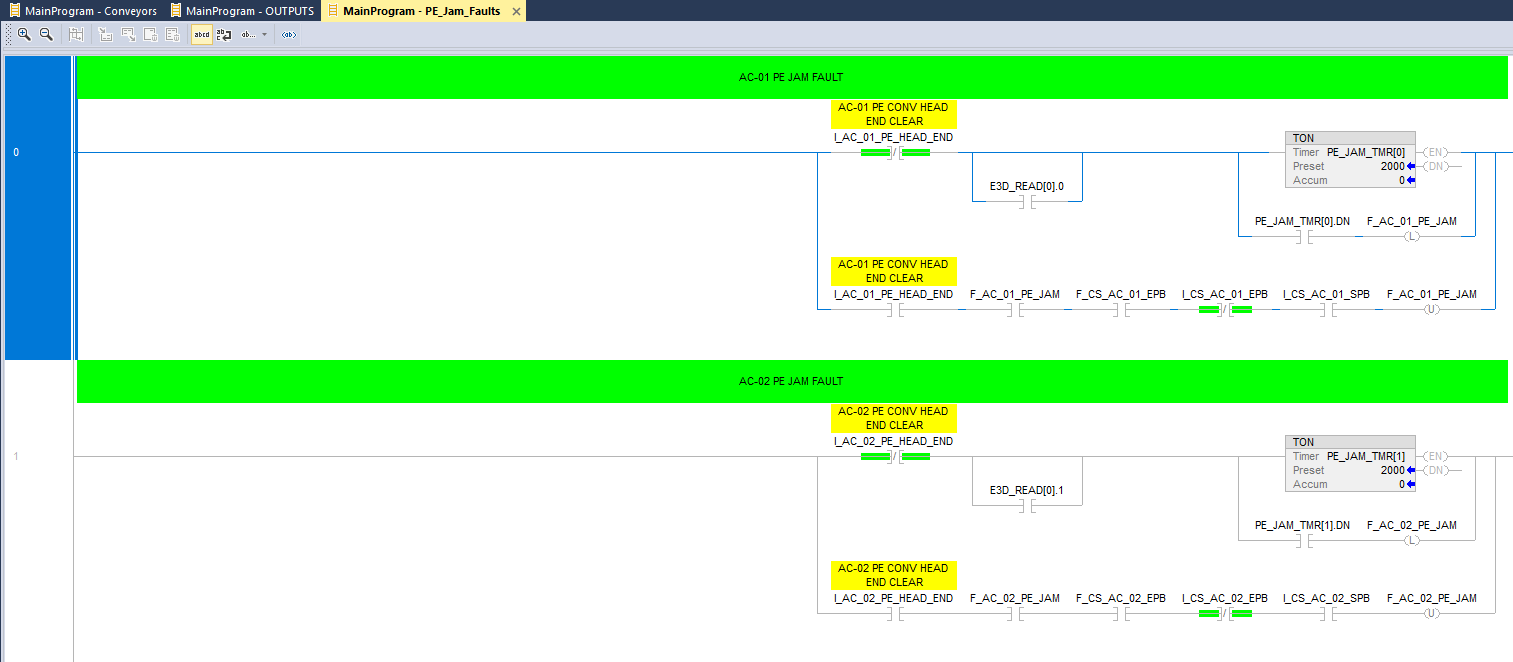1513x662 pixels.
Task: Click the F_AC_02_PE_JAM unlatch coil
Action: click(1431, 614)
